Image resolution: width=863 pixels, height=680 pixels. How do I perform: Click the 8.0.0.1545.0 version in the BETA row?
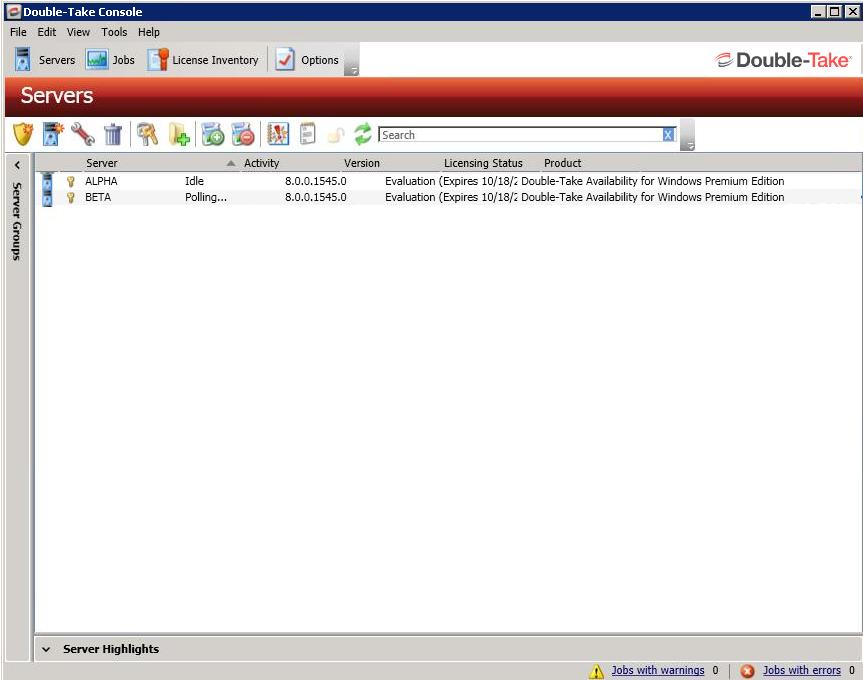click(x=316, y=197)
